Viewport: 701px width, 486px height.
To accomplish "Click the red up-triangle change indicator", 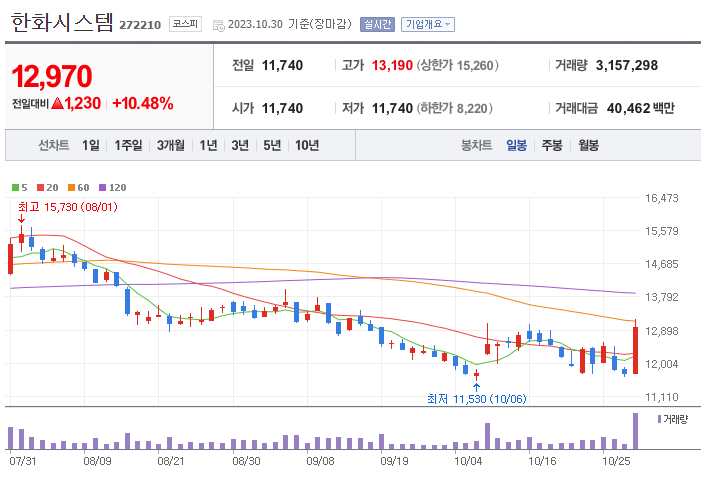I will pos(58,104).
